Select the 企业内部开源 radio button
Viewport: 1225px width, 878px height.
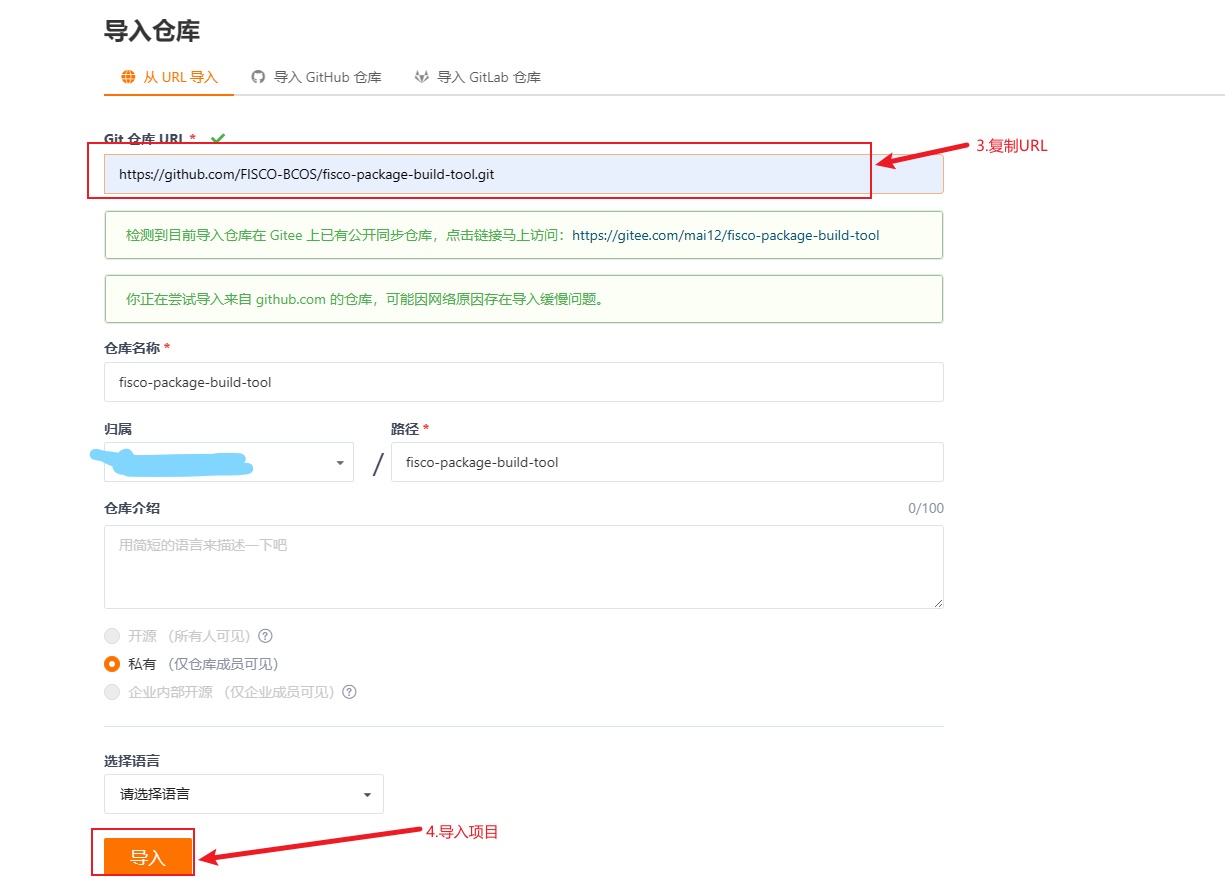click(112, 692)
